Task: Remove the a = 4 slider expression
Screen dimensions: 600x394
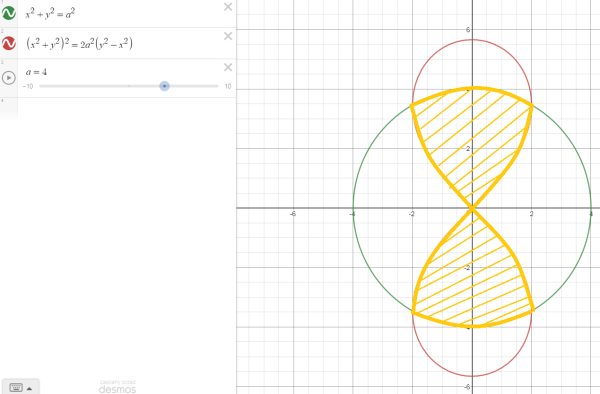Action: [x=228, y=67]
